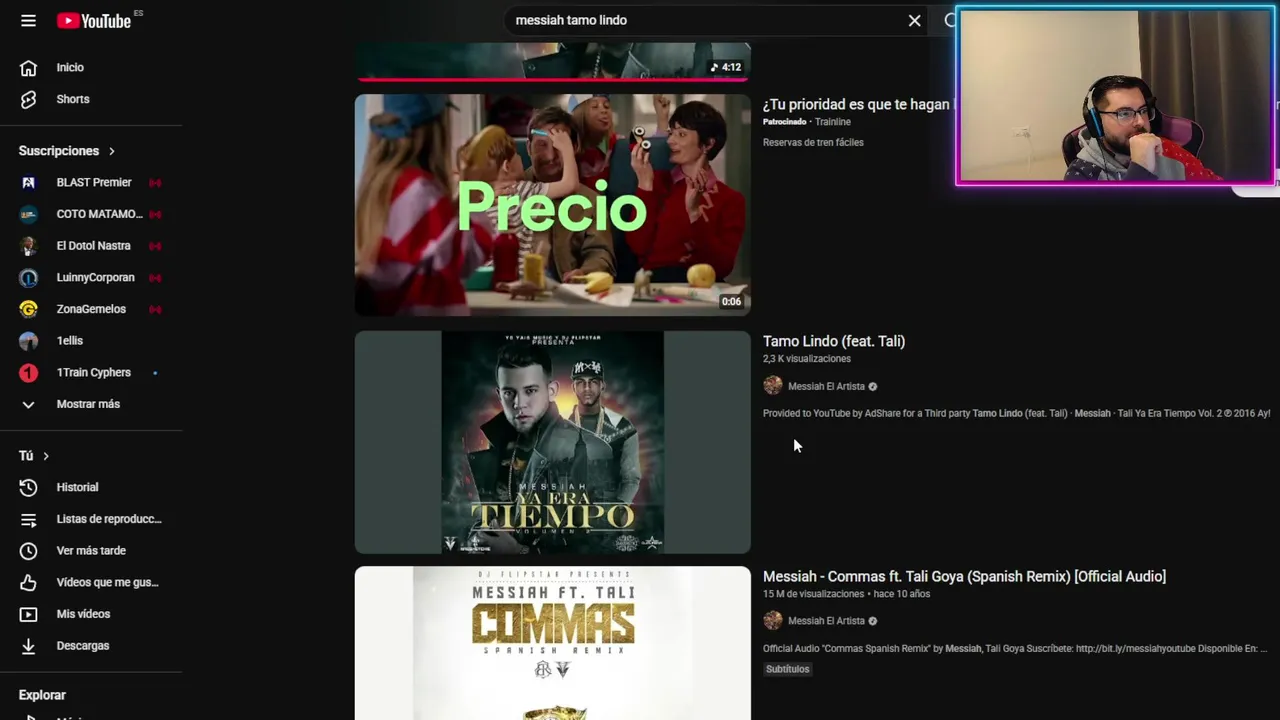
Task: Open Messiah - Commas ft. Tali Goya title
Action: pyautogui.click(x=964, y=576)
